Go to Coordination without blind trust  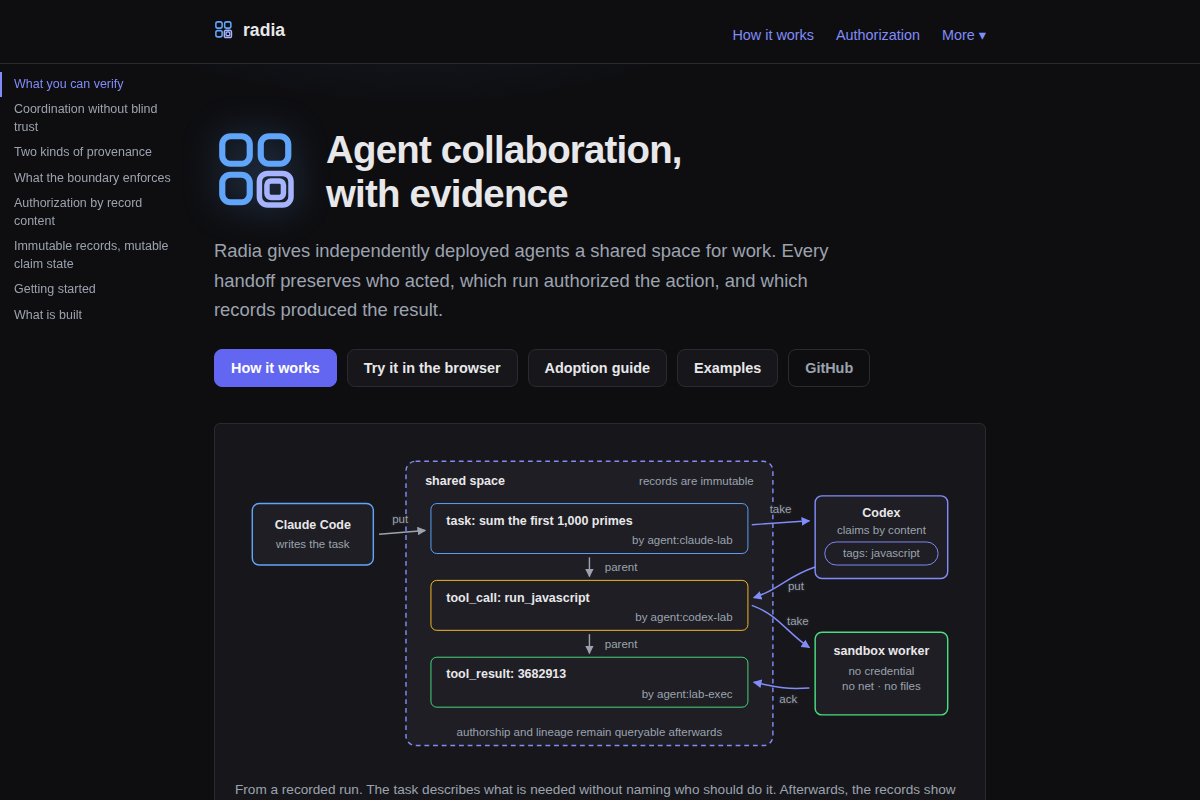(86, 118)
